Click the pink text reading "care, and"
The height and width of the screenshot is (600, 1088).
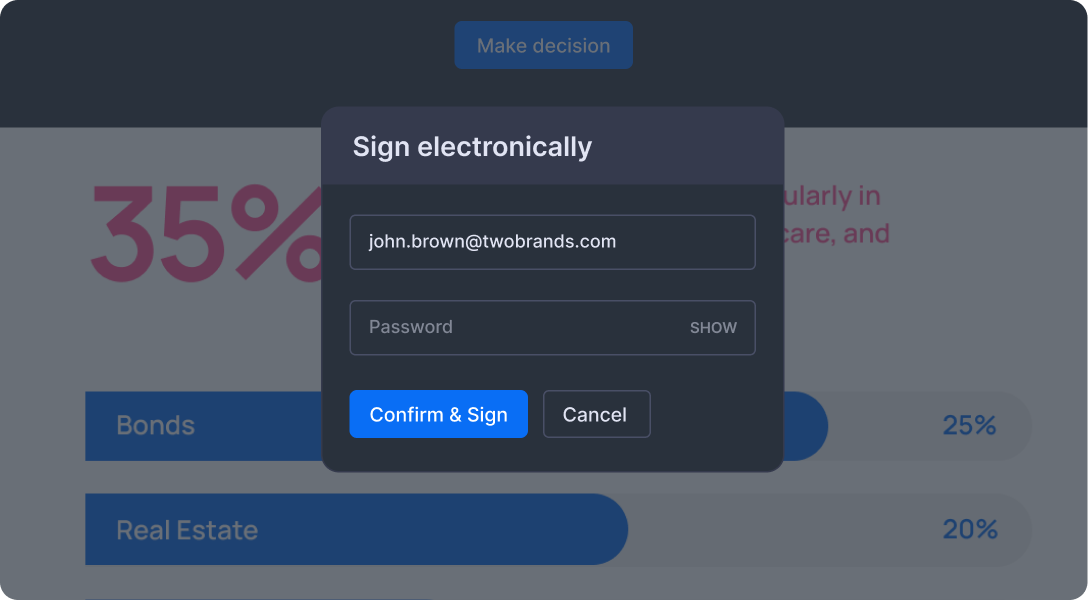[x=837, y=235]
